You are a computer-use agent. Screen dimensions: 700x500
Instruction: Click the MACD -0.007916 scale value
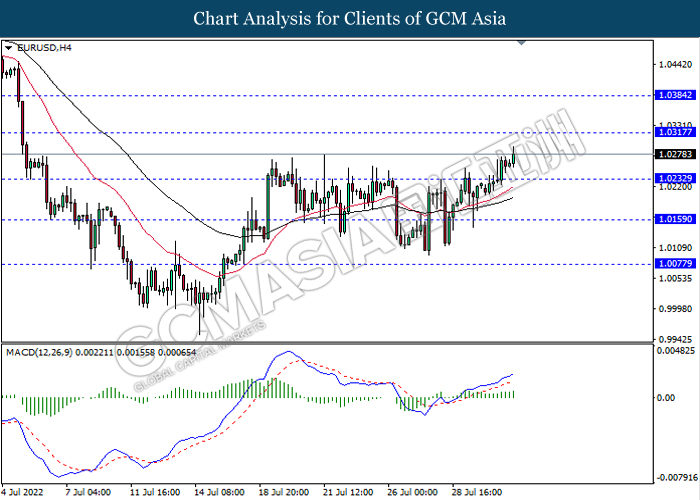click(x=677, y=478)
